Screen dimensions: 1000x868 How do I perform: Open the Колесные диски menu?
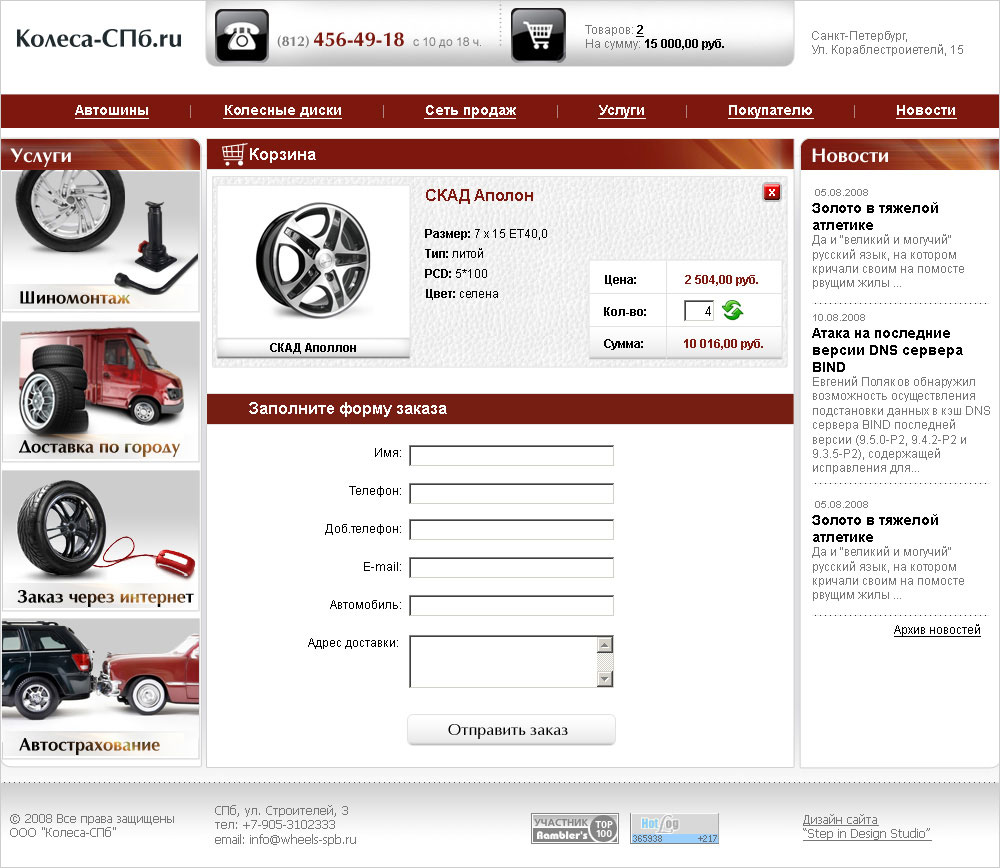283,110
